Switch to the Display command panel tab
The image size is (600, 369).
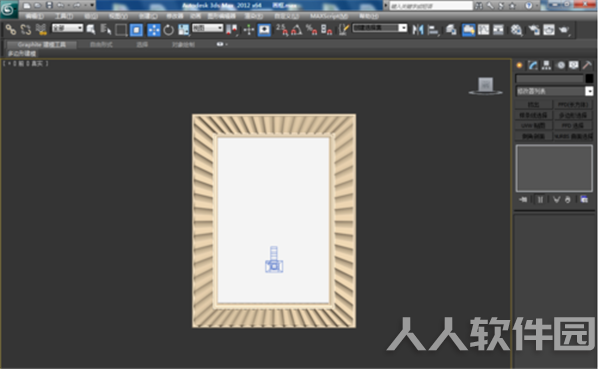pos(573,65)
